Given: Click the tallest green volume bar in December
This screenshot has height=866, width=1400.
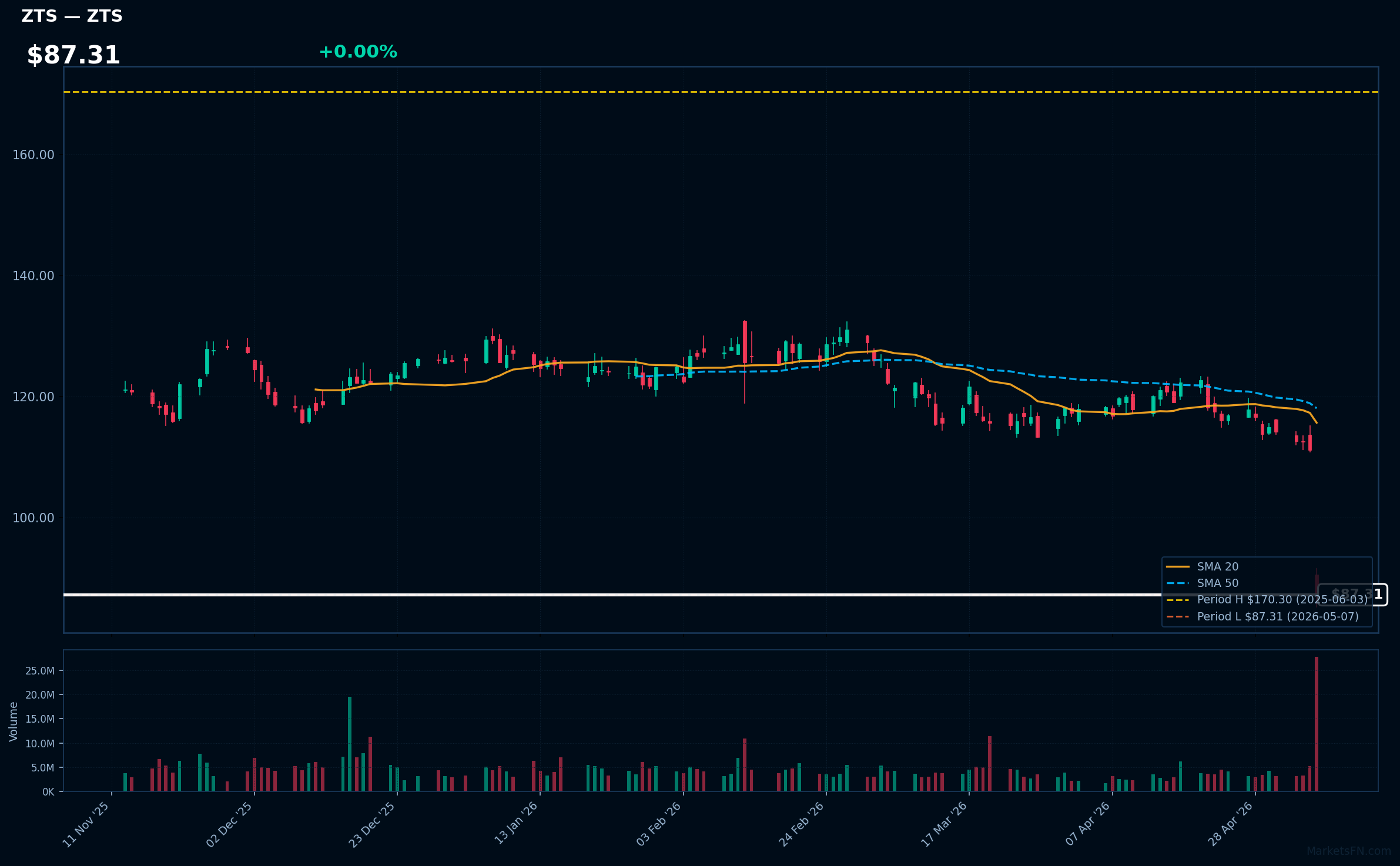Looking at the screenshot, I should point(350,744).
